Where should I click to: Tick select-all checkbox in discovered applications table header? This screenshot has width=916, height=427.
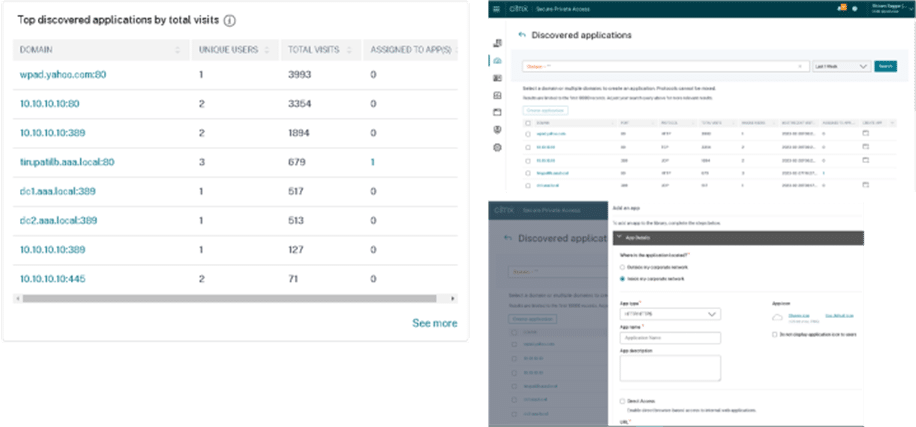click(528, 123)
